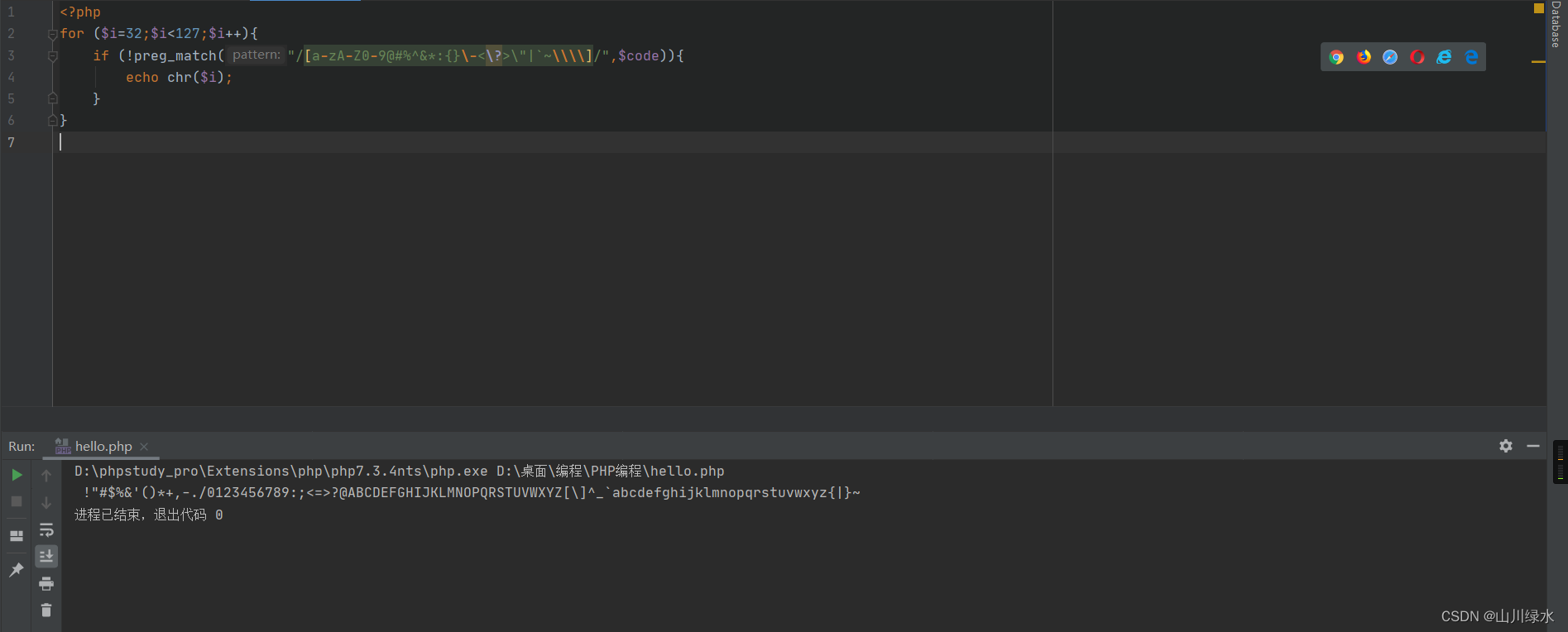Click 'chr($i)' call on line 4

tap(196, 77)
